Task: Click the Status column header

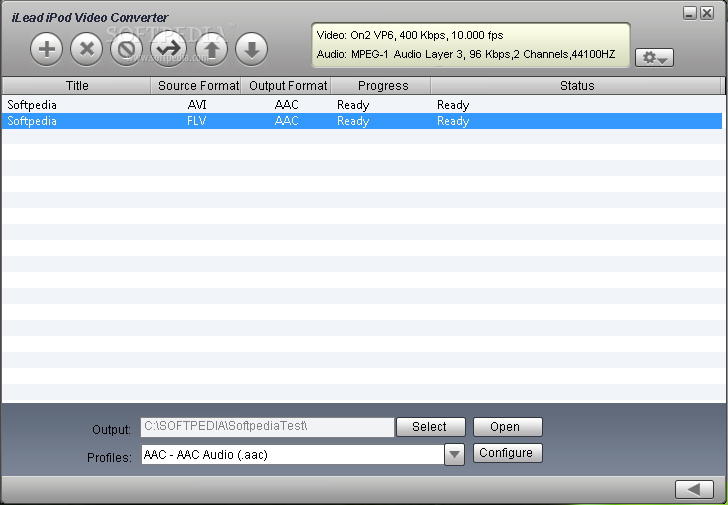Action: coord(577,86)
